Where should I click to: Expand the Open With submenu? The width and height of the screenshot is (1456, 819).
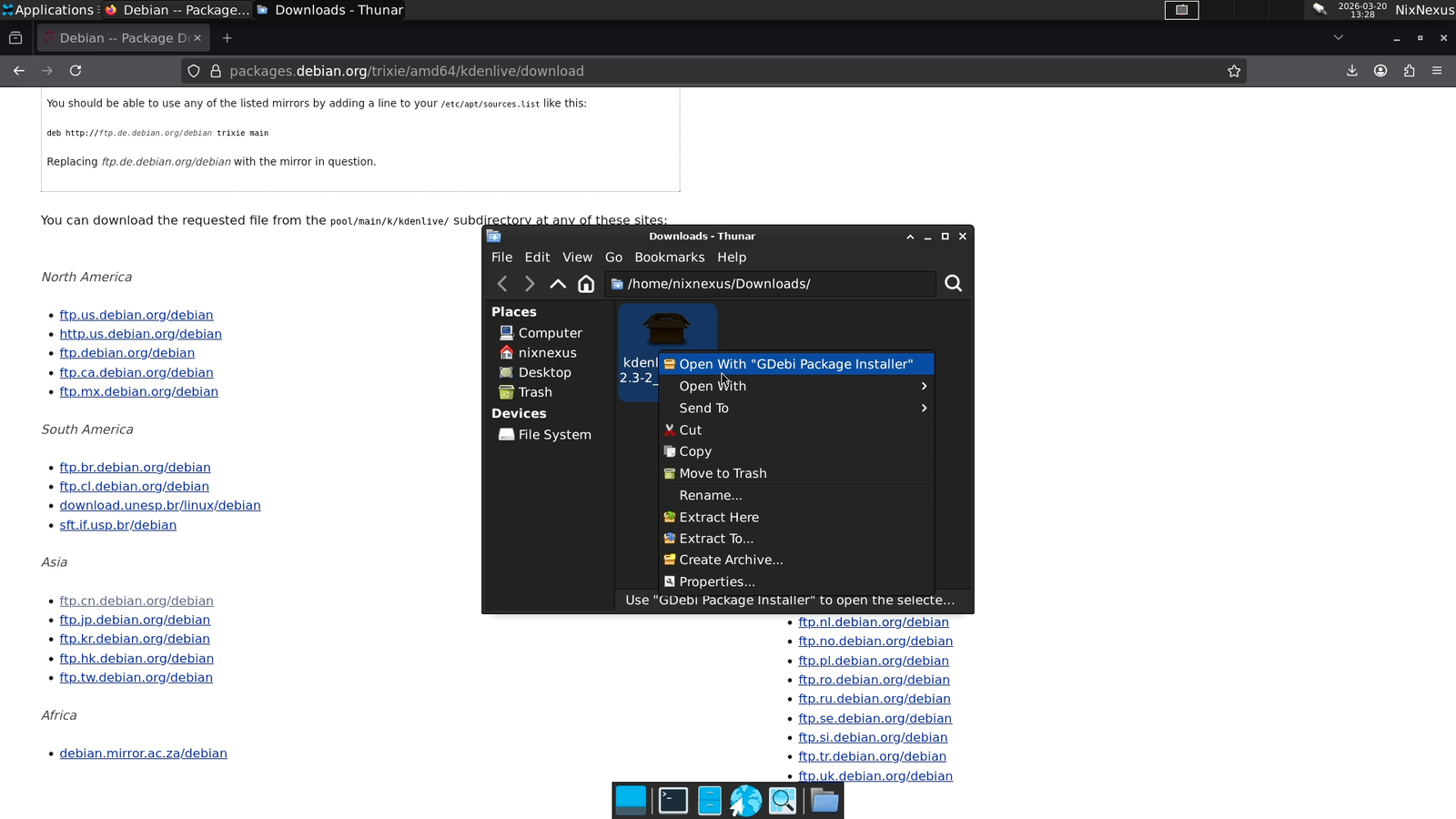(796, 386)
